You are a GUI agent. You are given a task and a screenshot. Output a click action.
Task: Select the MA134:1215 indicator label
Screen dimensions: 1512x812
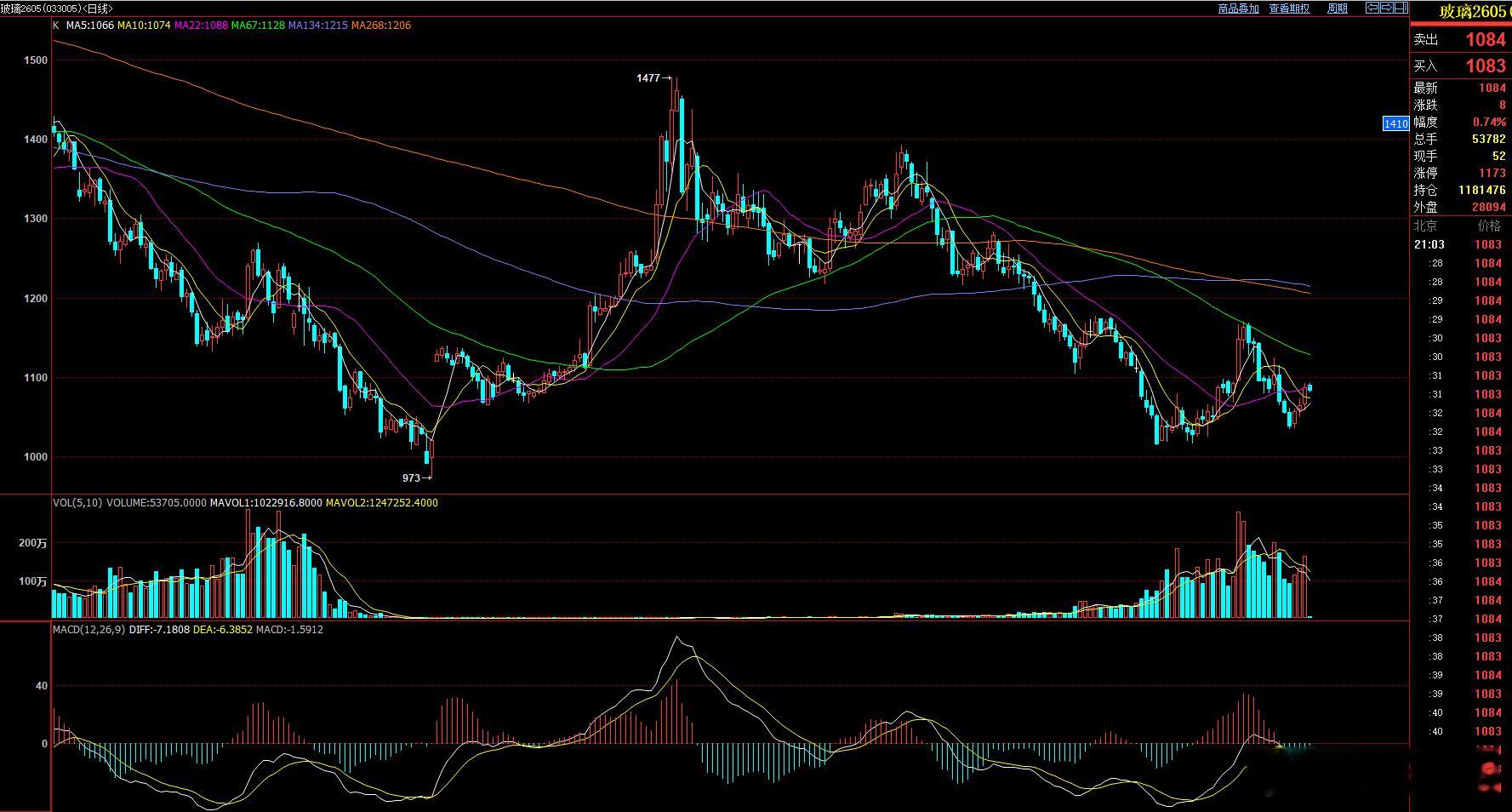point(318,26)
